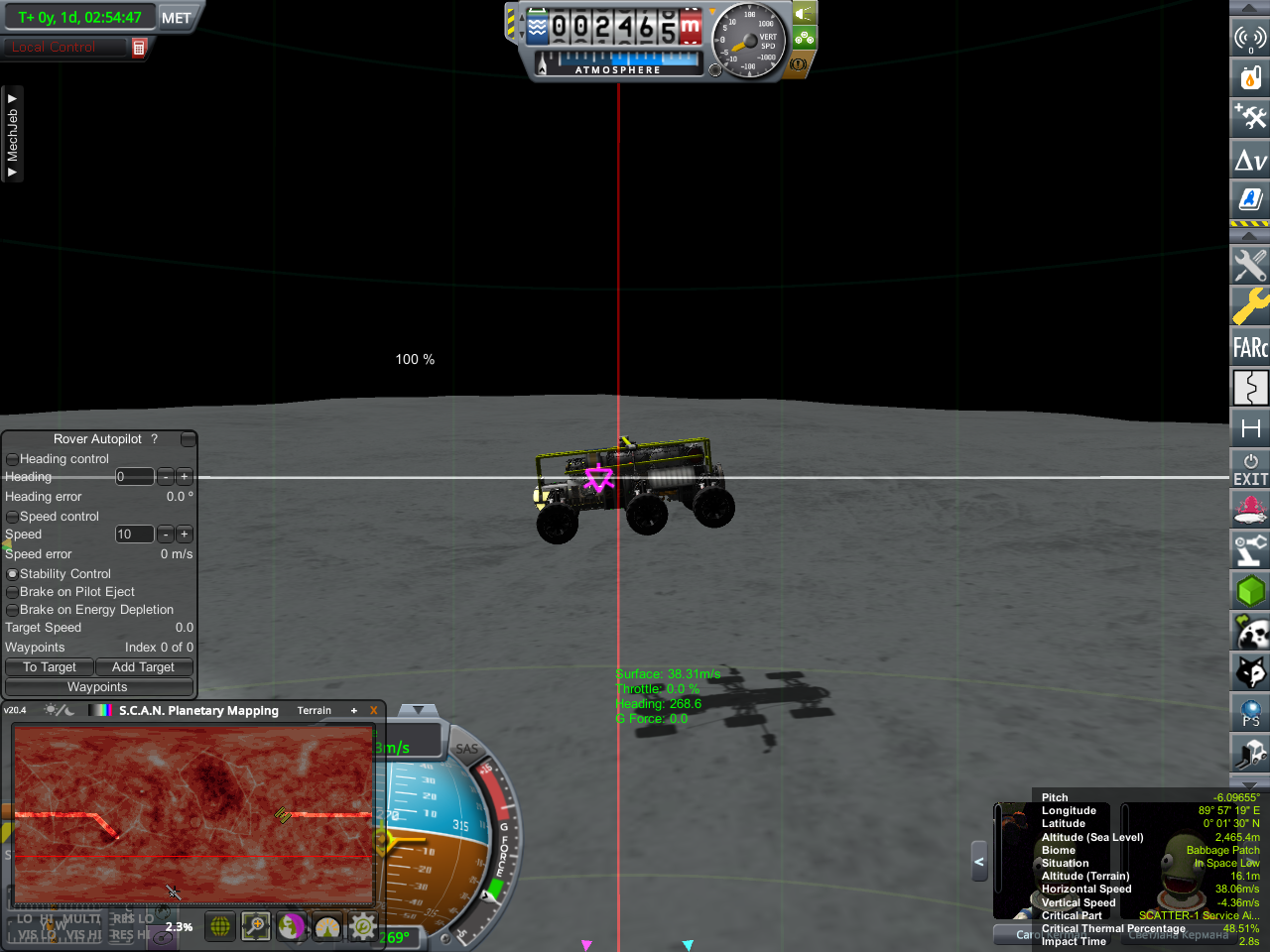1270x952 pixels.
Task: Open calculator icon beside Local Control
Action: 139,48
